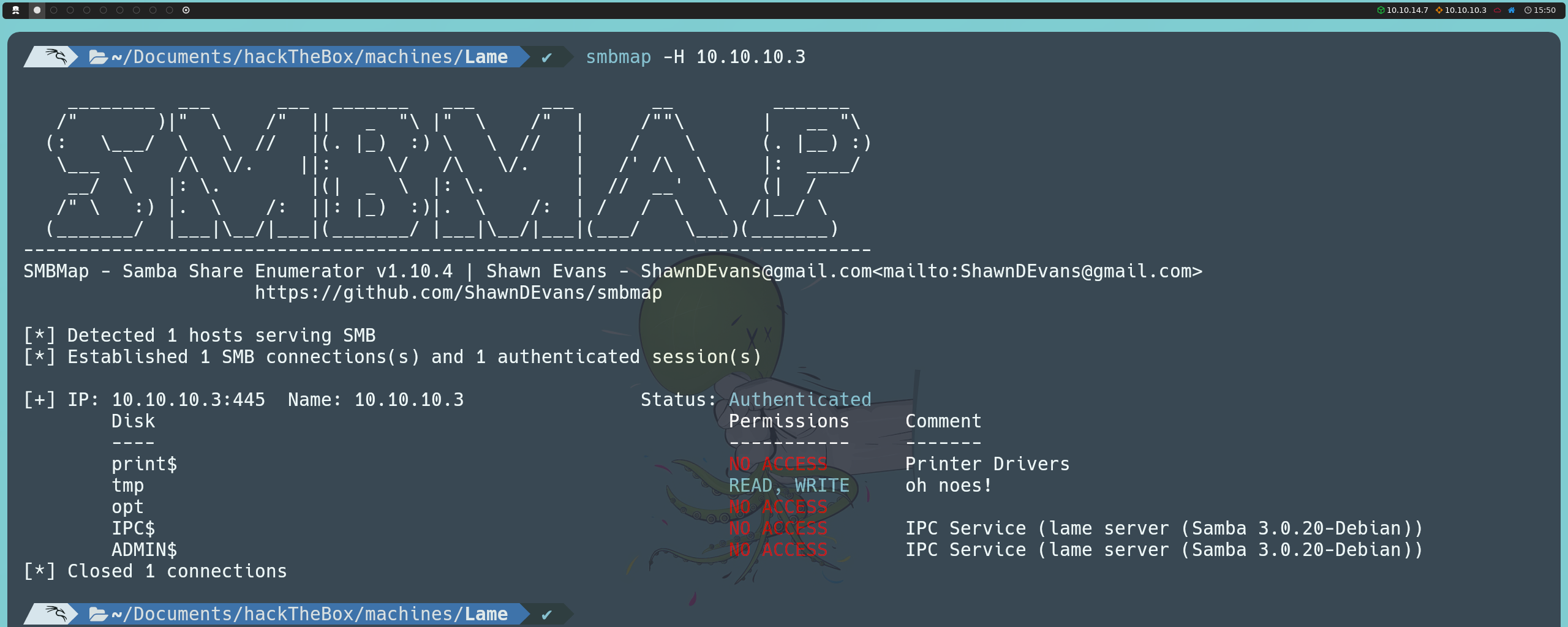Screen dimensions: 1568x627
Task: Click the checkmark status before smbmap command
Action: pos(546,57)
